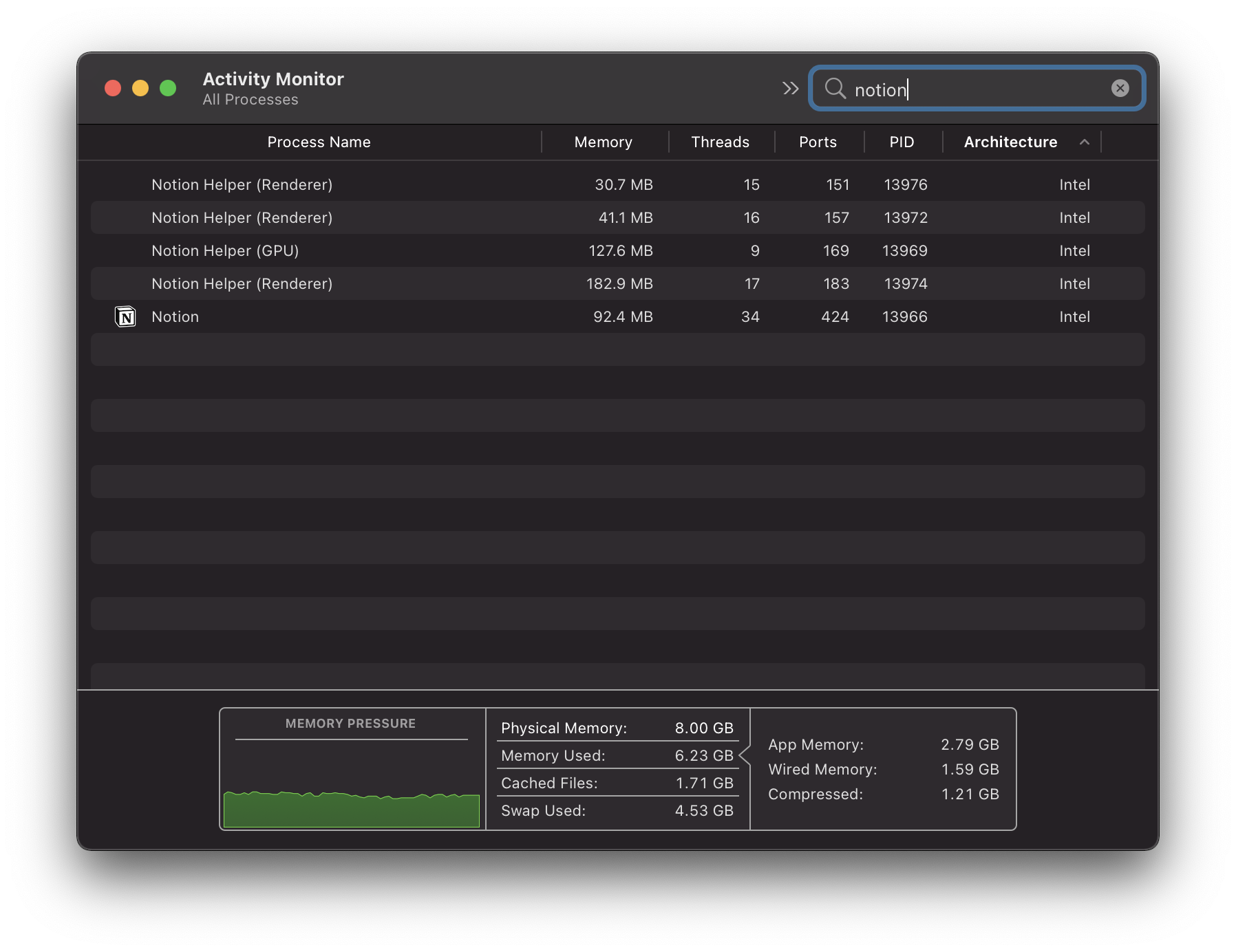1236x952 pixels.
Task: Sort processes by the Memory column
Action: click(x=604, y=142)
